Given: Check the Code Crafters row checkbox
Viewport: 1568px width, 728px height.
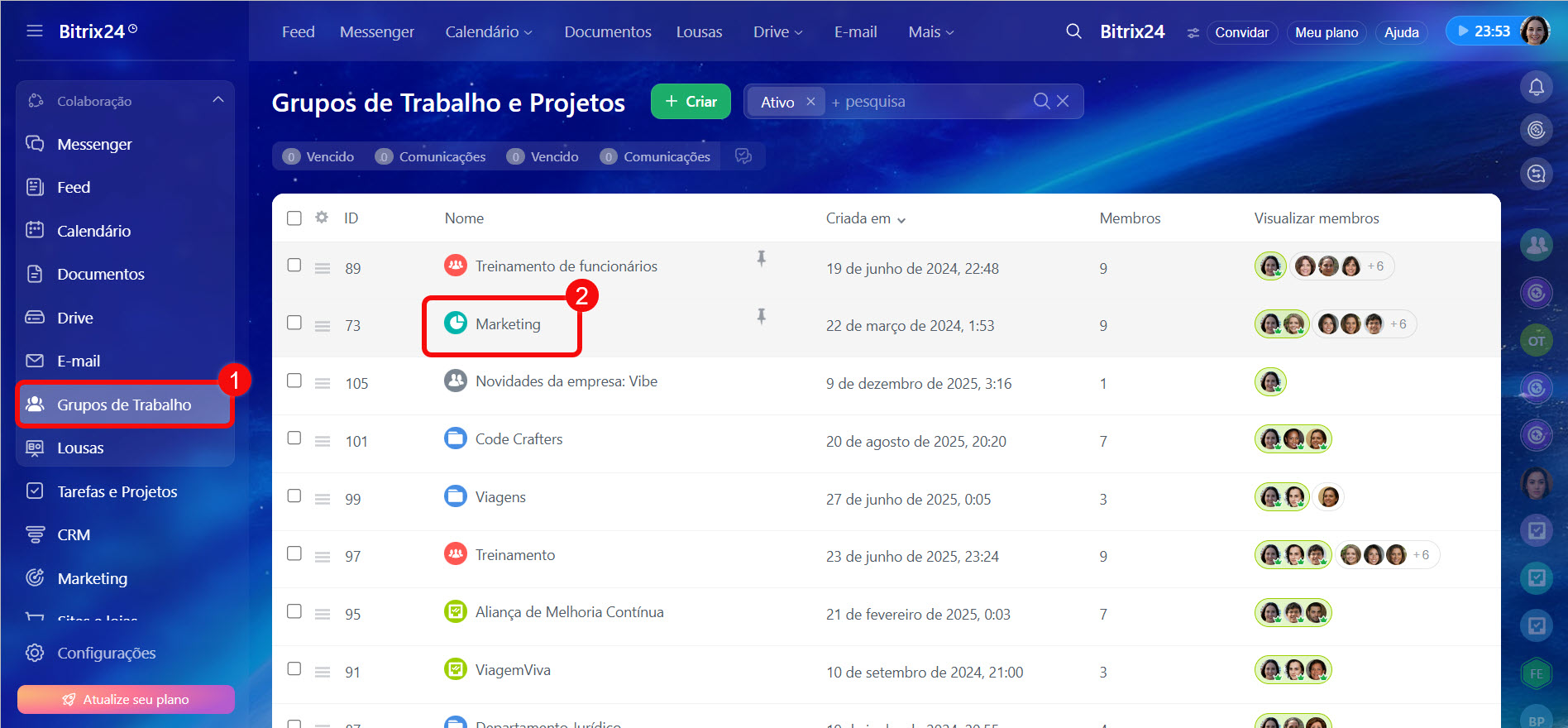Looking at the screenshot, I should click(294, 438).
